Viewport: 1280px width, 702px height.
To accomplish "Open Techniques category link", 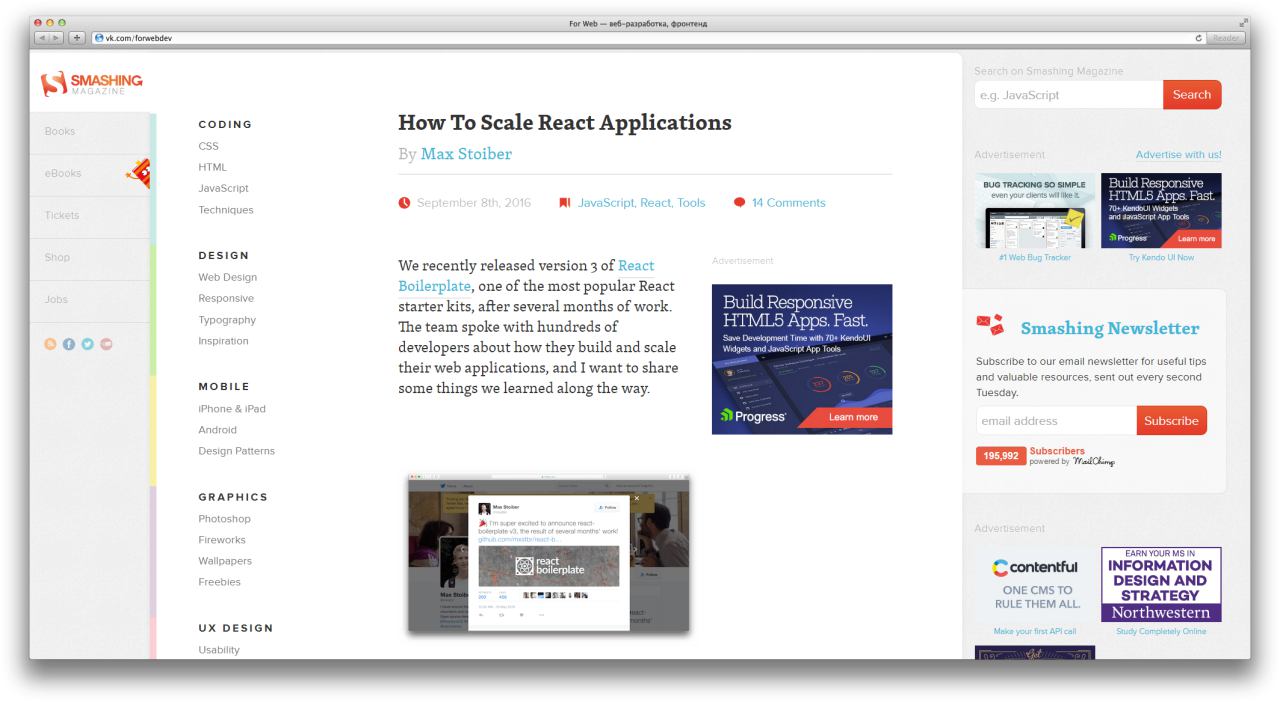I will pos(226,210).
